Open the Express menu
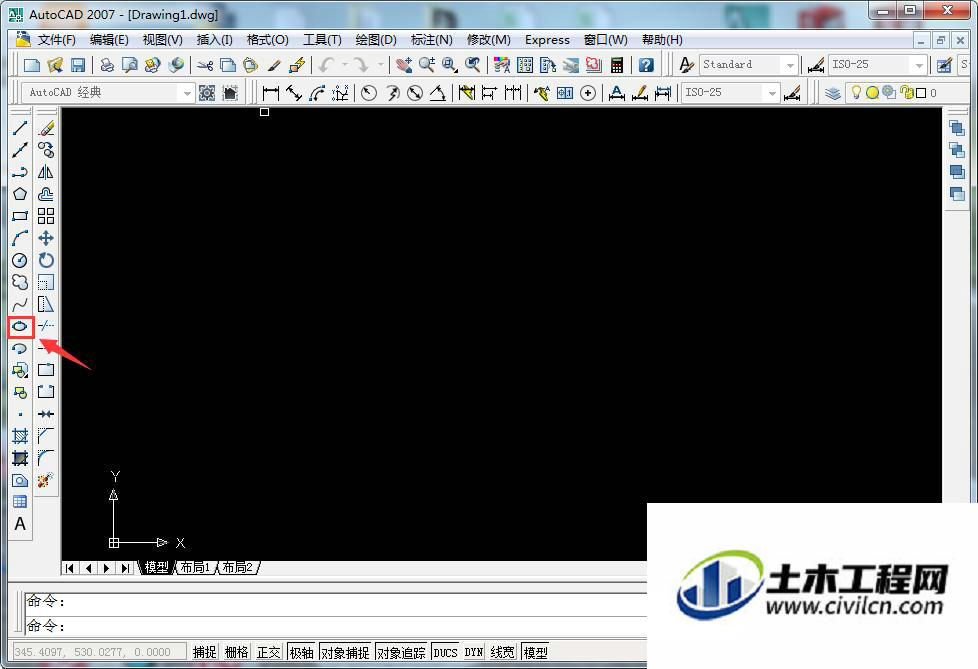978x669 pixels. point(547,40)
